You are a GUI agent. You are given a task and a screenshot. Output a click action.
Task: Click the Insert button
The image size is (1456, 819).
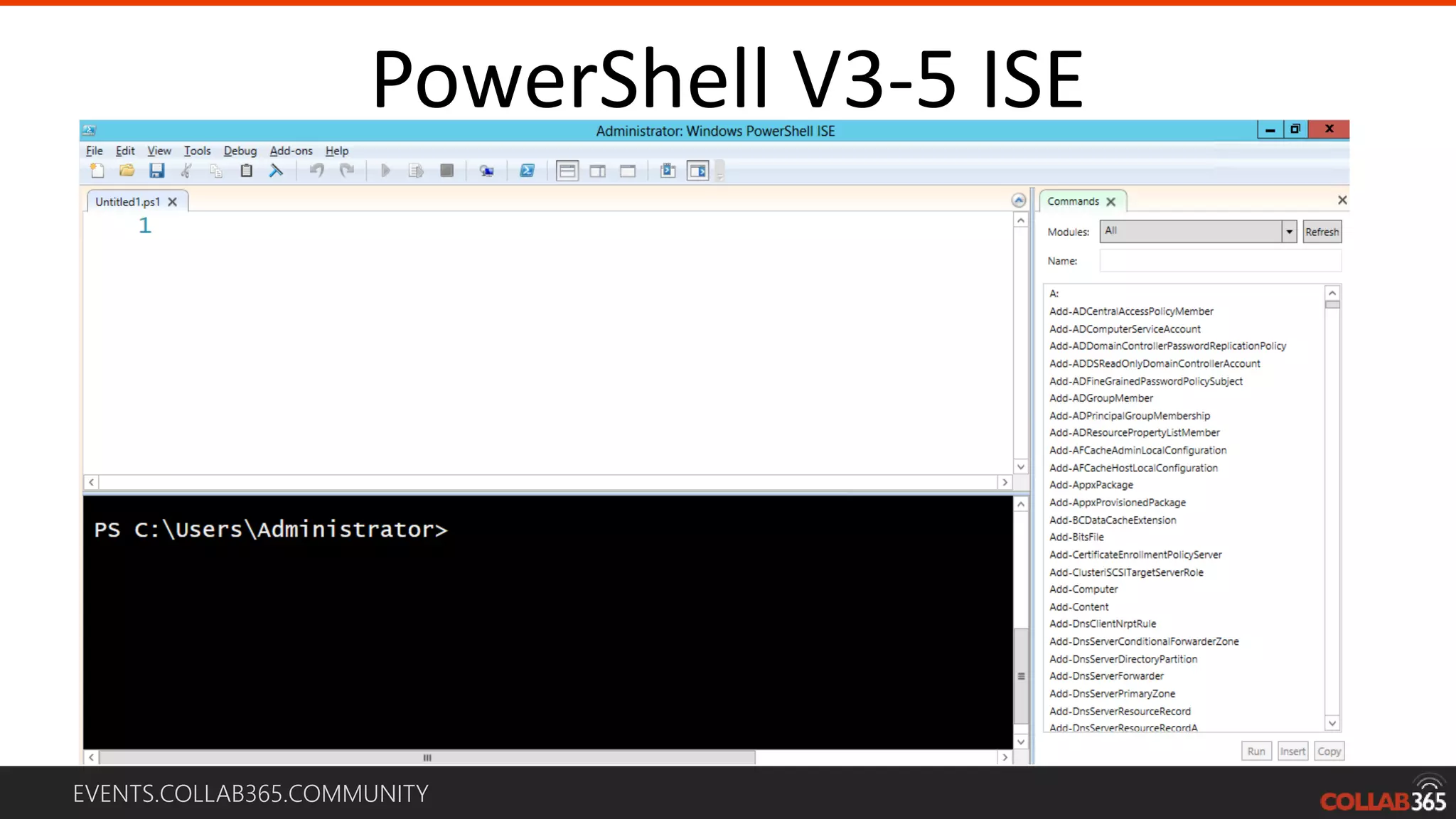click(x=1292, y=751)
